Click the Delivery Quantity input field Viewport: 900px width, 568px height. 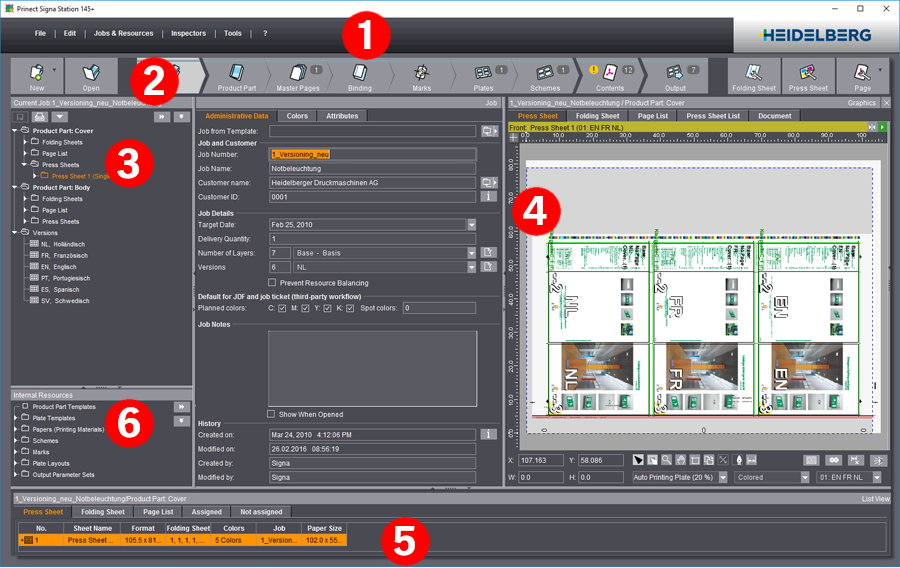pos(370,239)
